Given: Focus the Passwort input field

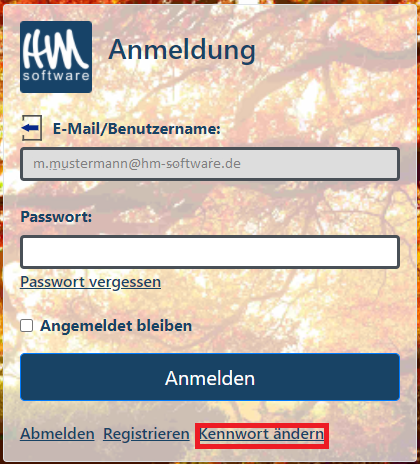Looking at the screenshot, I should pyautogui.click(x=210, y=252).
